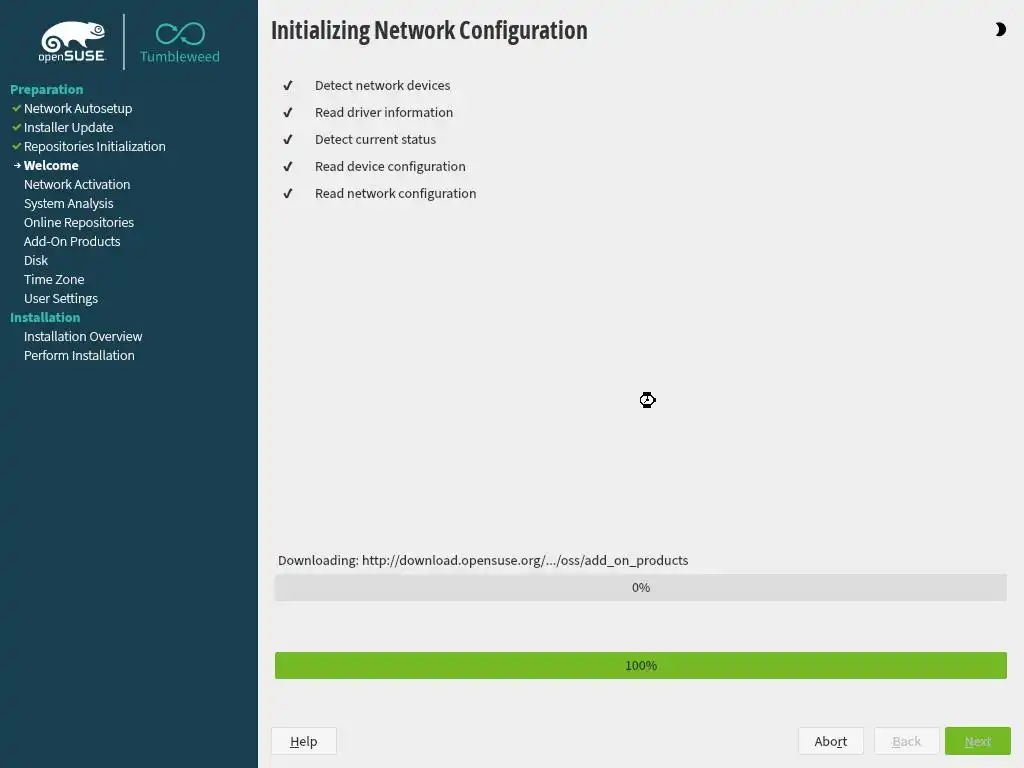Select the Installation section heading
The width and height of the screenshot is (1024, 768).
(45, 317)
